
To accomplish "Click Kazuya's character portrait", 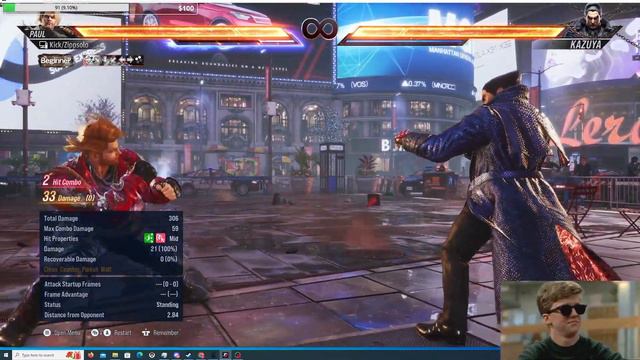I will [592, 20].
